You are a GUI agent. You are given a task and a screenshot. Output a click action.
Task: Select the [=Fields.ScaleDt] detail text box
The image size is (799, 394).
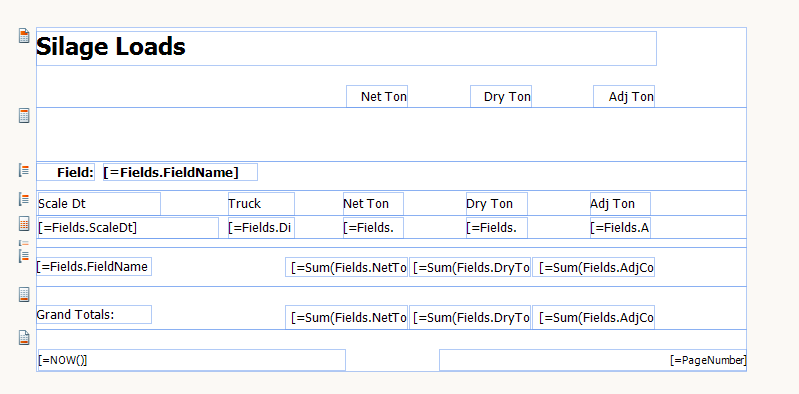tap(128, 228)
